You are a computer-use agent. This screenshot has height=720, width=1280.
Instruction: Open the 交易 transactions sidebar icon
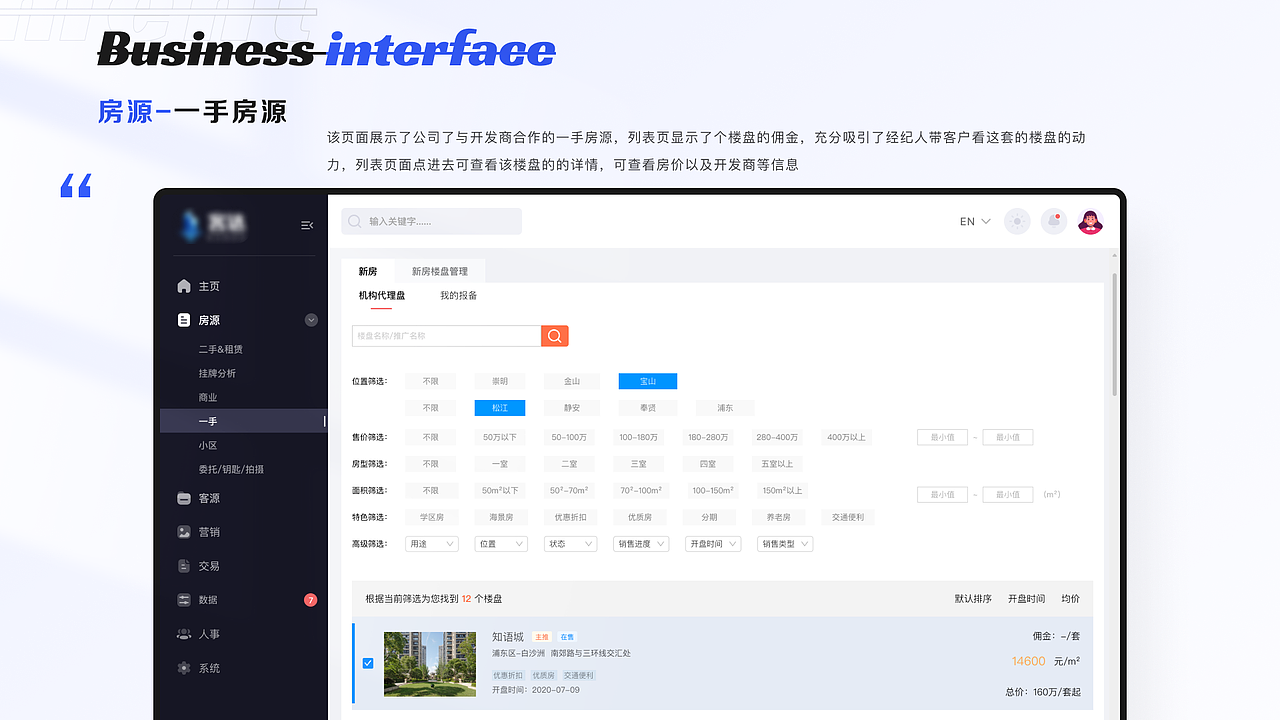184,566
